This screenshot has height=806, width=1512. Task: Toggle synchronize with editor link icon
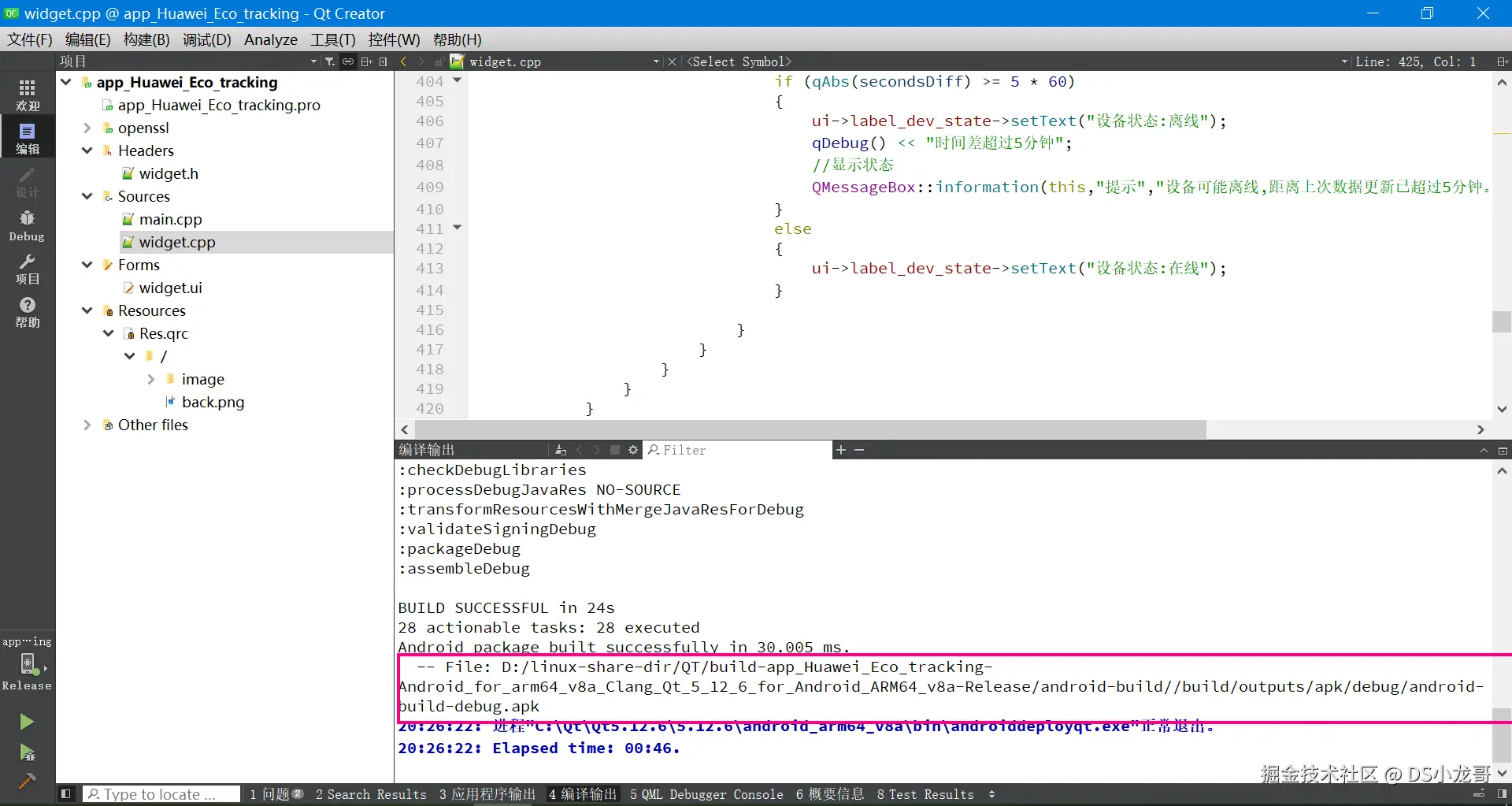(347, 61)
